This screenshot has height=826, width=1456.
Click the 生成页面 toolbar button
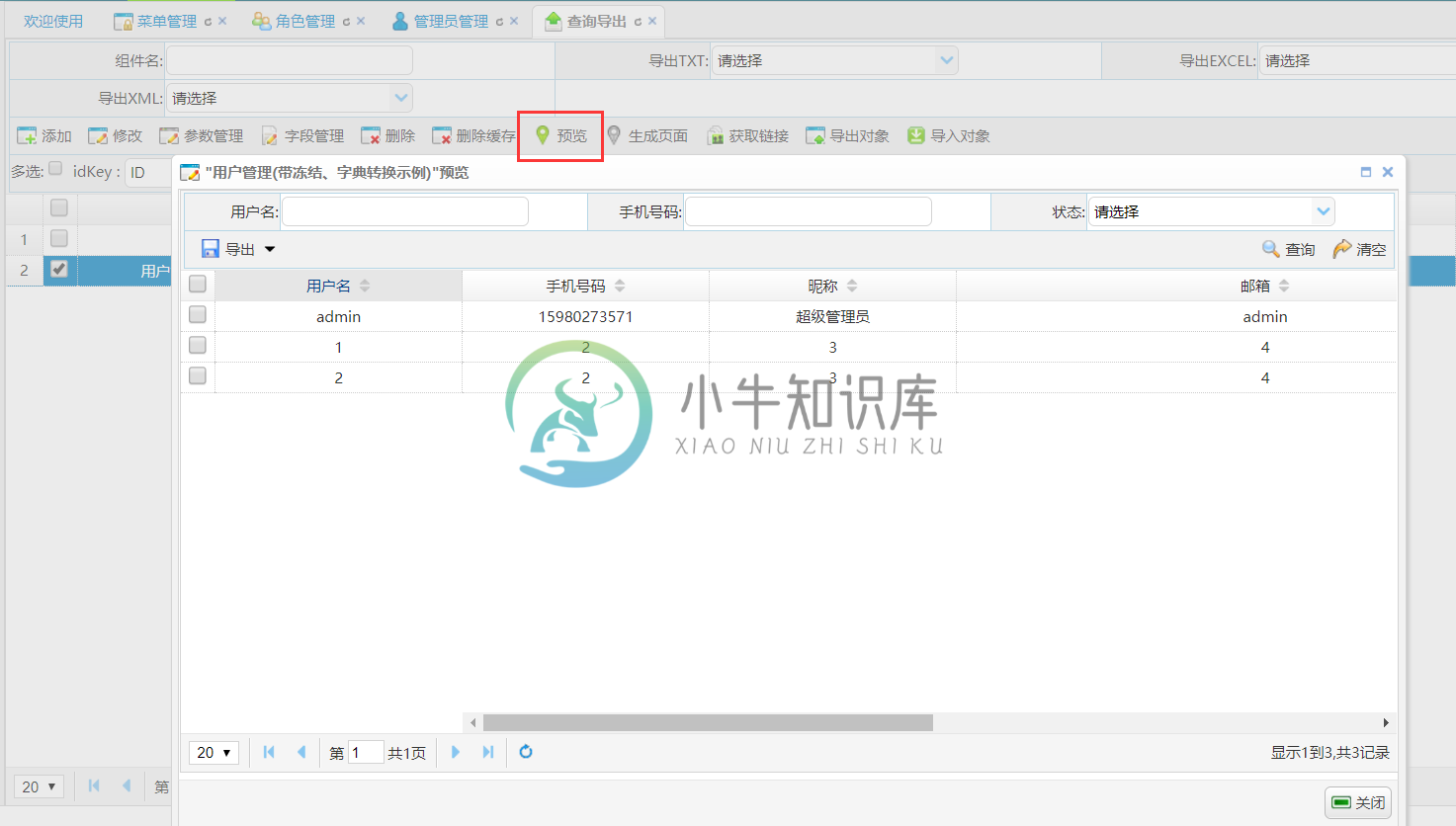pos(646,136)
